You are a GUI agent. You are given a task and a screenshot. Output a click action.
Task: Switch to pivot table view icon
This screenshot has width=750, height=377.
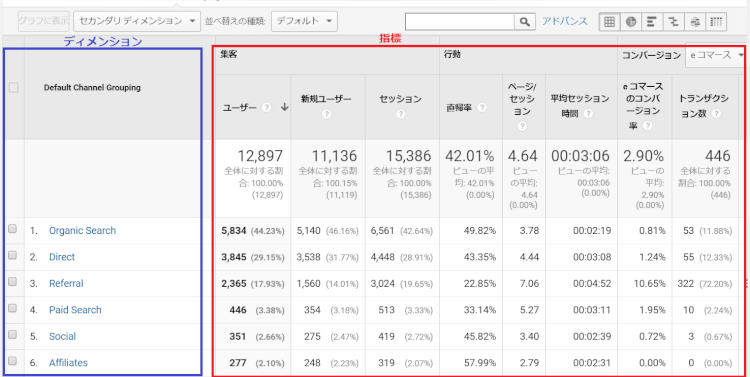716,22
